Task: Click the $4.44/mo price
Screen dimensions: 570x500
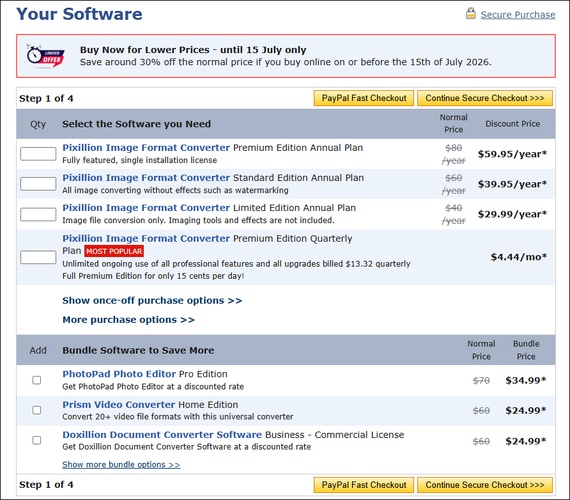Action: point(519,257)
